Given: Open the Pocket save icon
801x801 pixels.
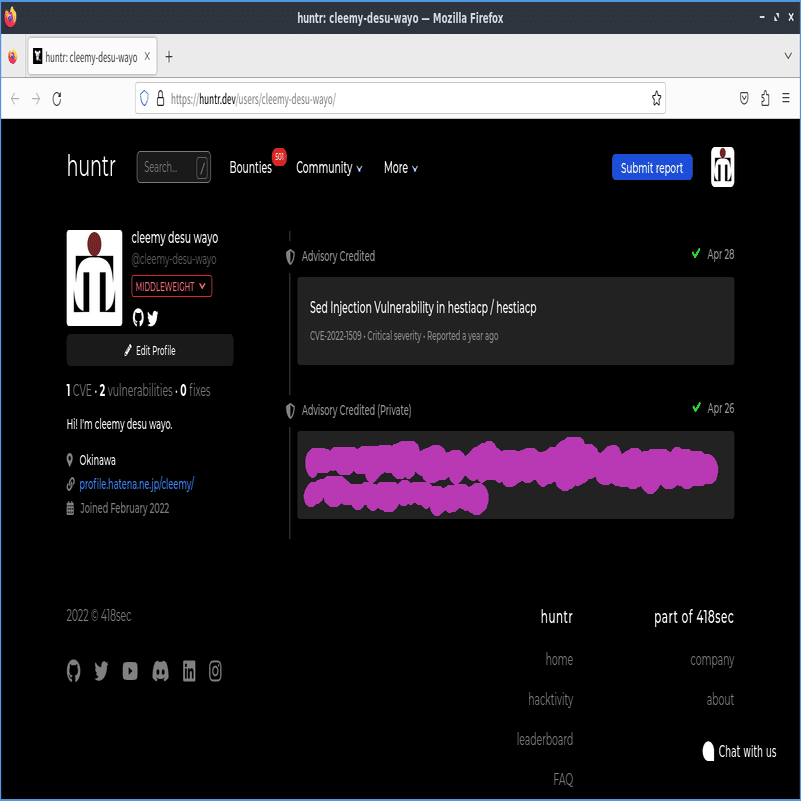Looking at the screenshot, I should [x=744, y=98].
